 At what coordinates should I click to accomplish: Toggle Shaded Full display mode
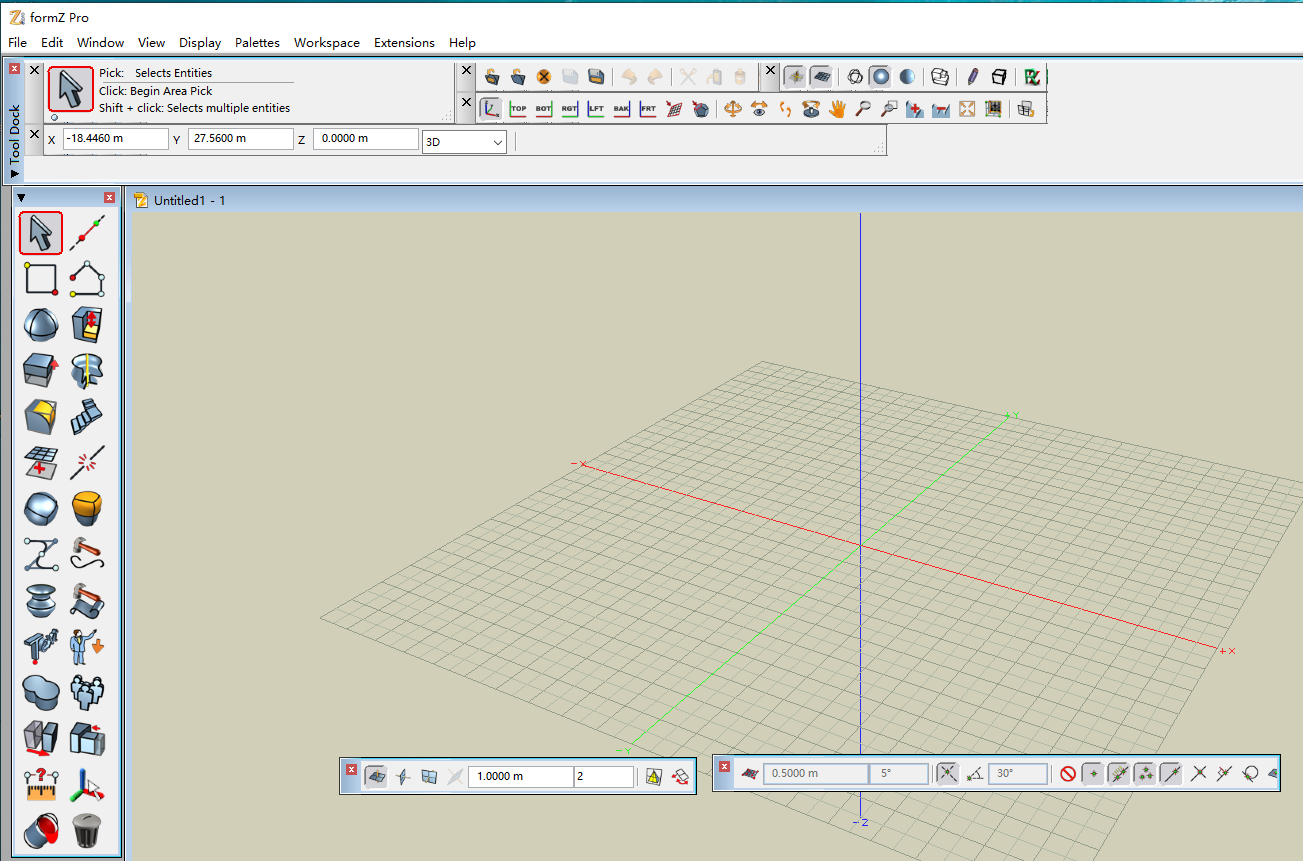[906, 76]
